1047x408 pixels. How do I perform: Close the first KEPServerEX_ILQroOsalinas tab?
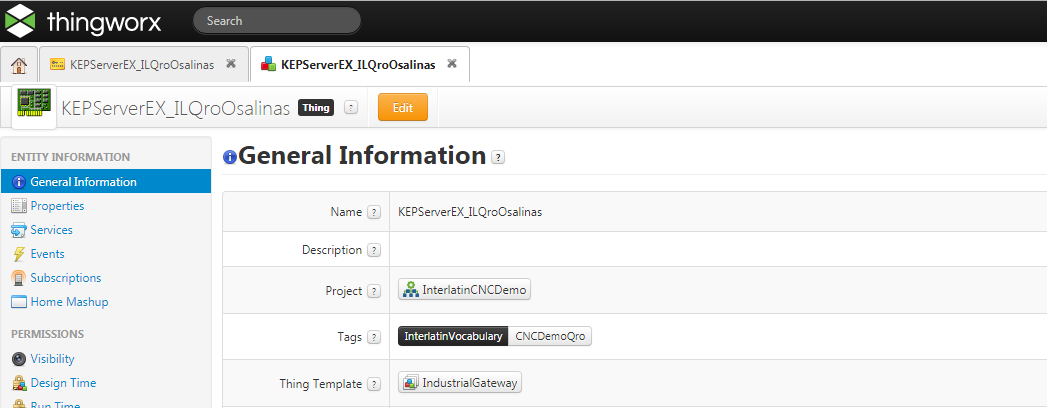[x=231, y=63]
